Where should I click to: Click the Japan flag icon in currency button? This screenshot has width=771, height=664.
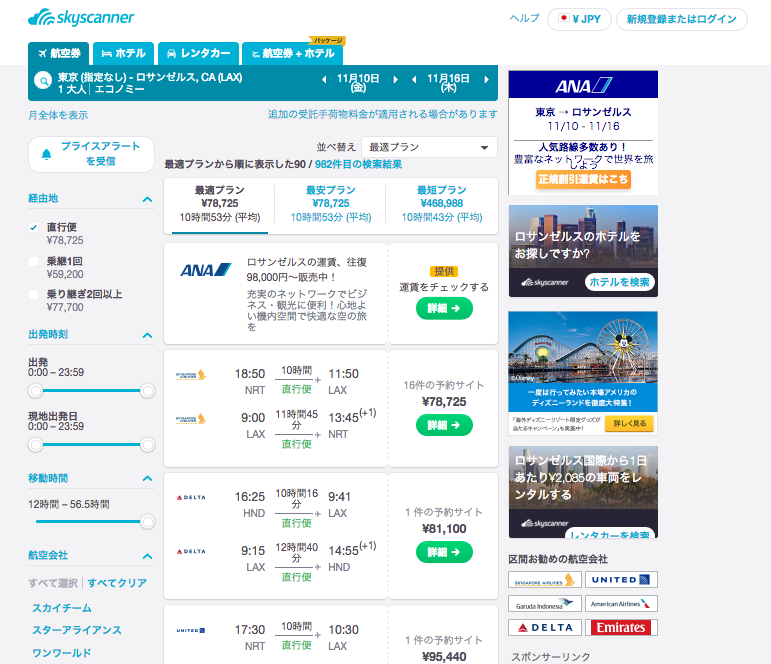563,18
